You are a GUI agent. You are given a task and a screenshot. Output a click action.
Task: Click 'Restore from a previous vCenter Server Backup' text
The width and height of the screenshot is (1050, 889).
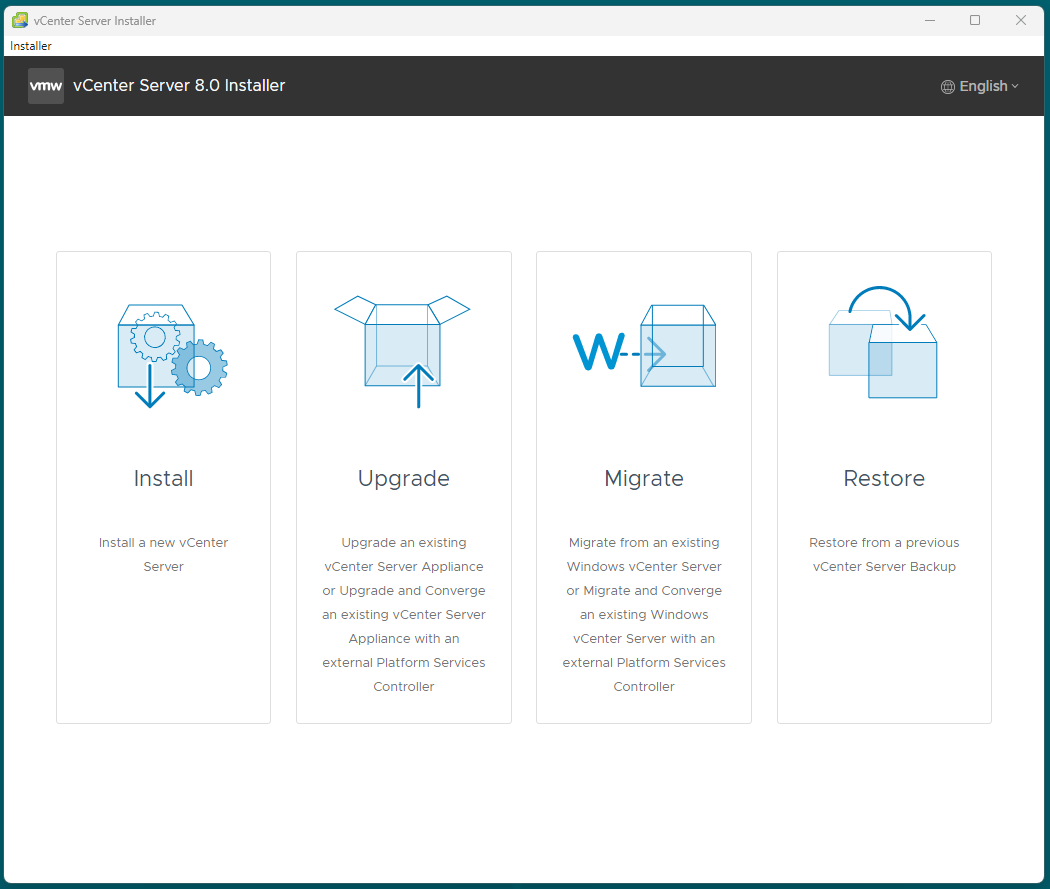click(884, 554)
